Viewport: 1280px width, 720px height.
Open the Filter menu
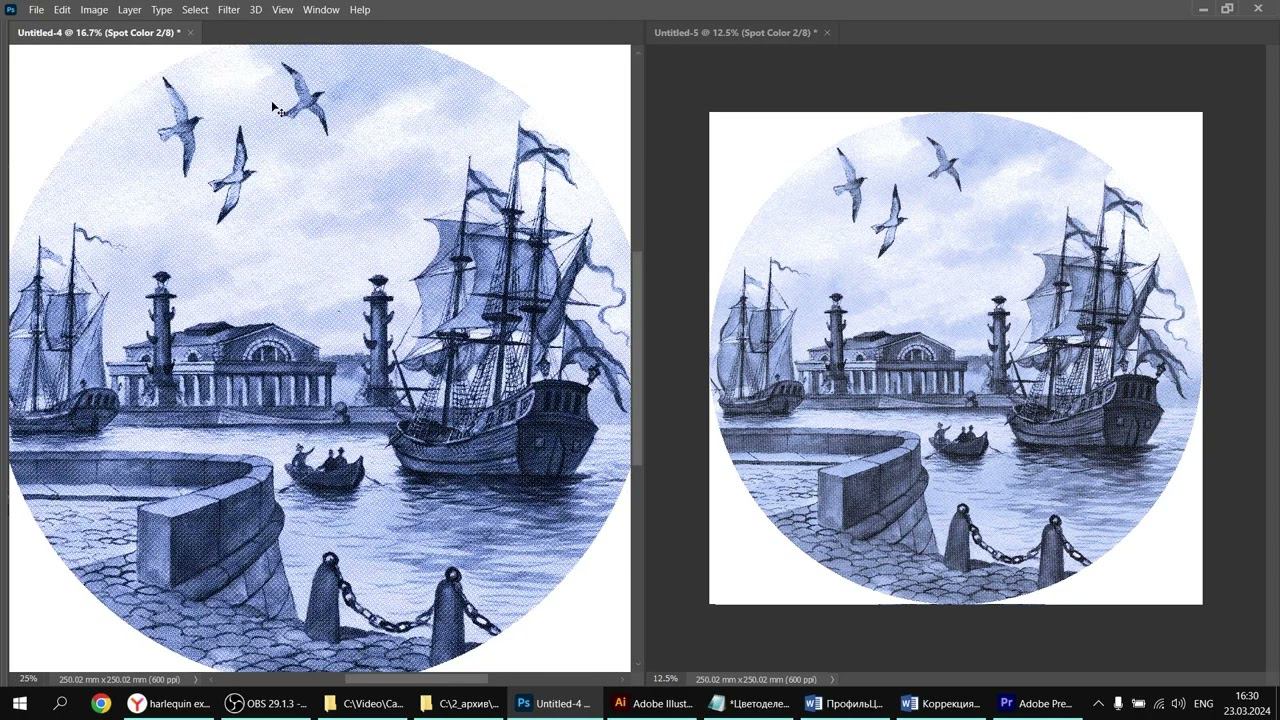tap(229, 10)
